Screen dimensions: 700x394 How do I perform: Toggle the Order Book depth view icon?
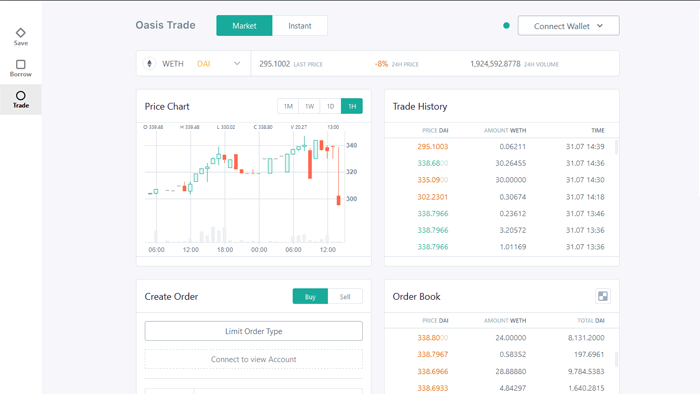click(x=603, y=296)
